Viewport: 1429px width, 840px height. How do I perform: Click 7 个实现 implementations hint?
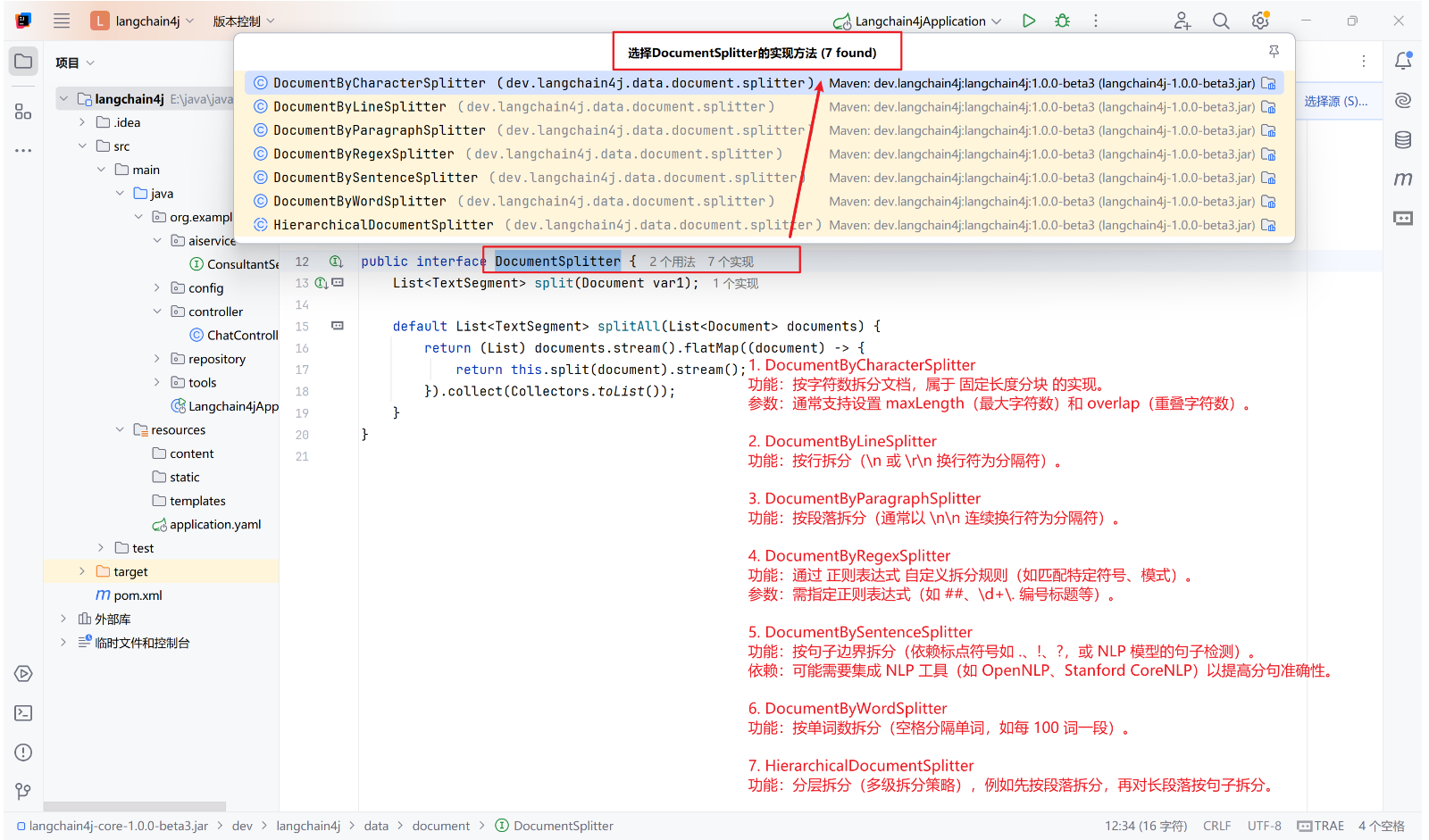(731, 262)
